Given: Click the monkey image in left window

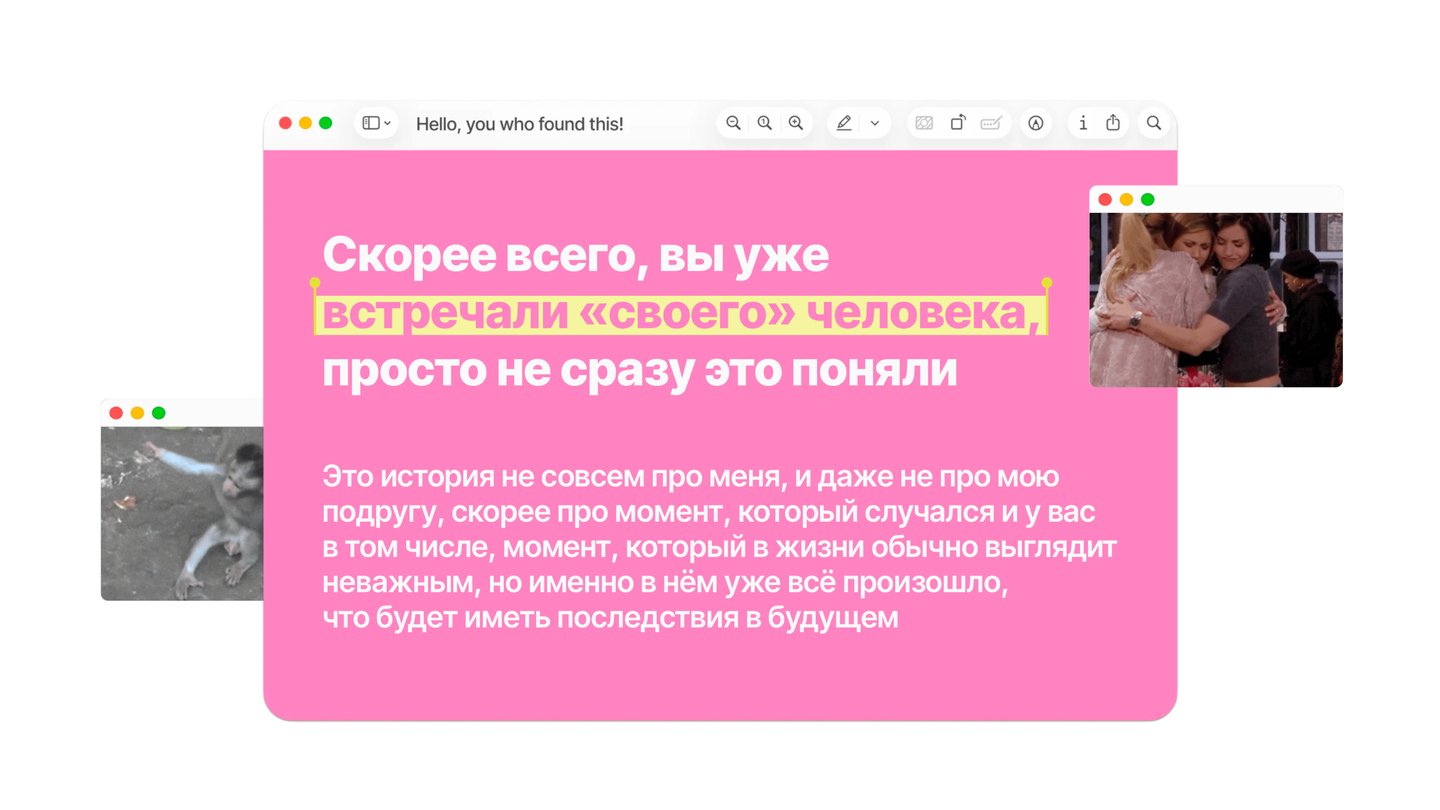Looking at the screenshot, I should coord(182,513).
